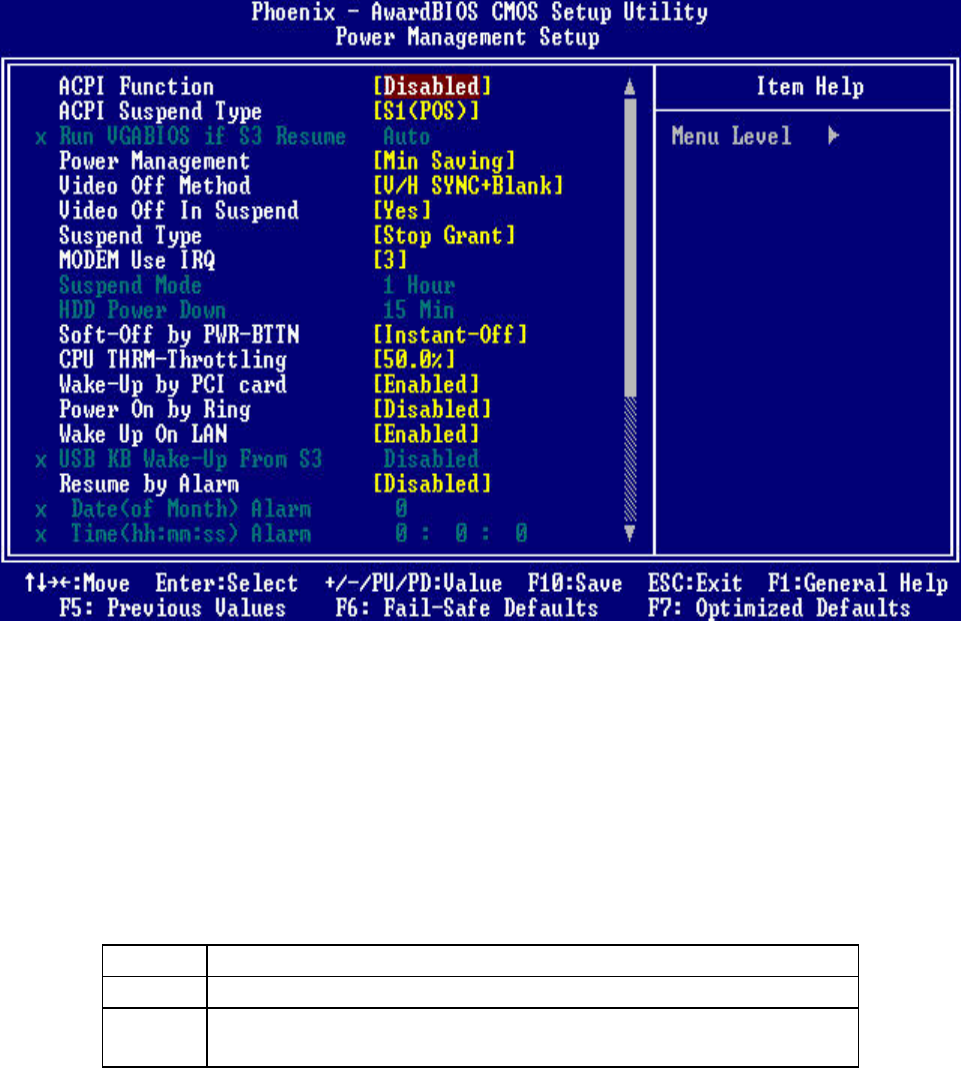The image size is (961, 1068).
Task: Click the Item Help panel heading
Action: 810,87
